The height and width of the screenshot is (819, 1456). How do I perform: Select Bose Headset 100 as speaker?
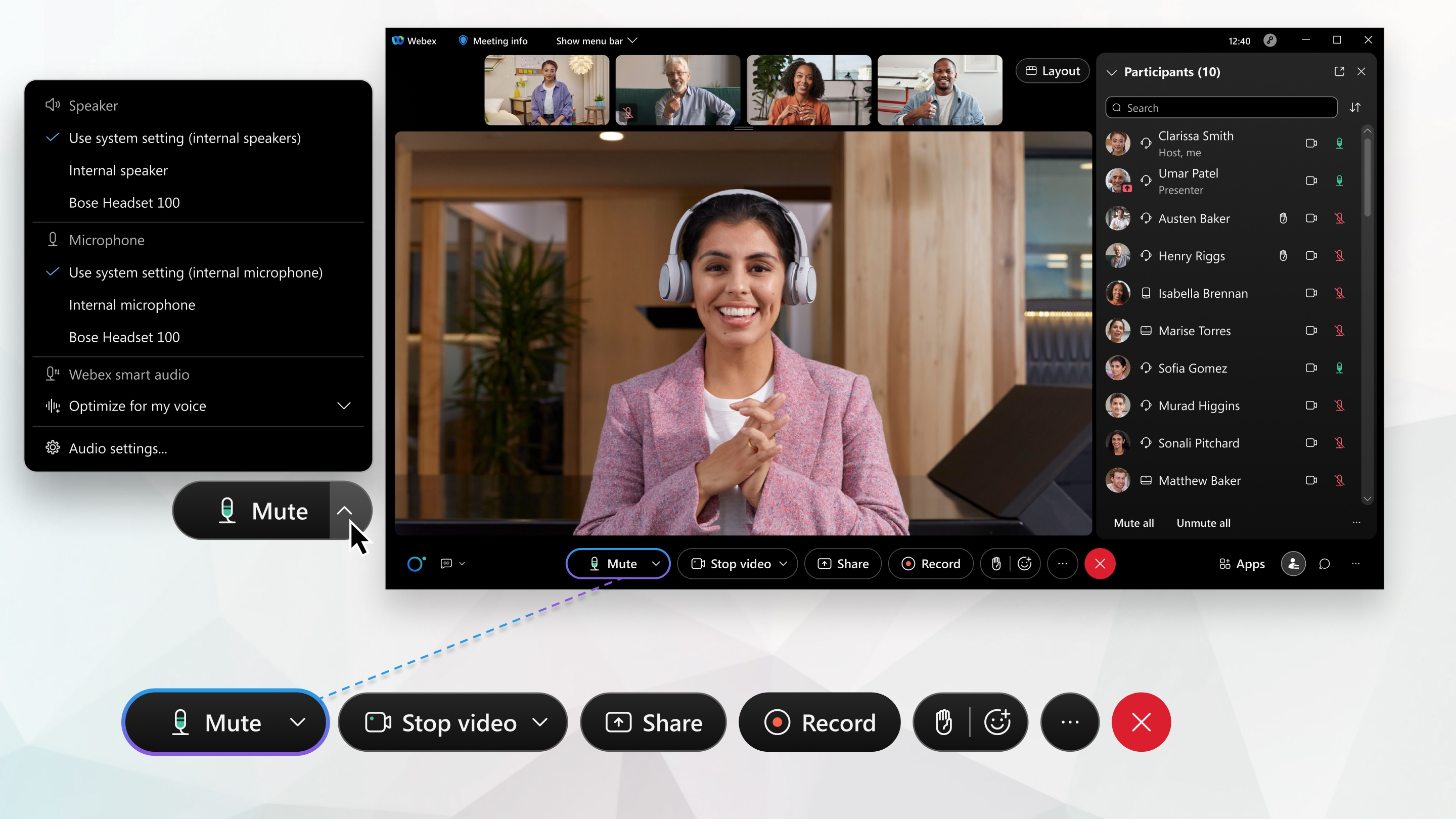[x=124, y=202]
